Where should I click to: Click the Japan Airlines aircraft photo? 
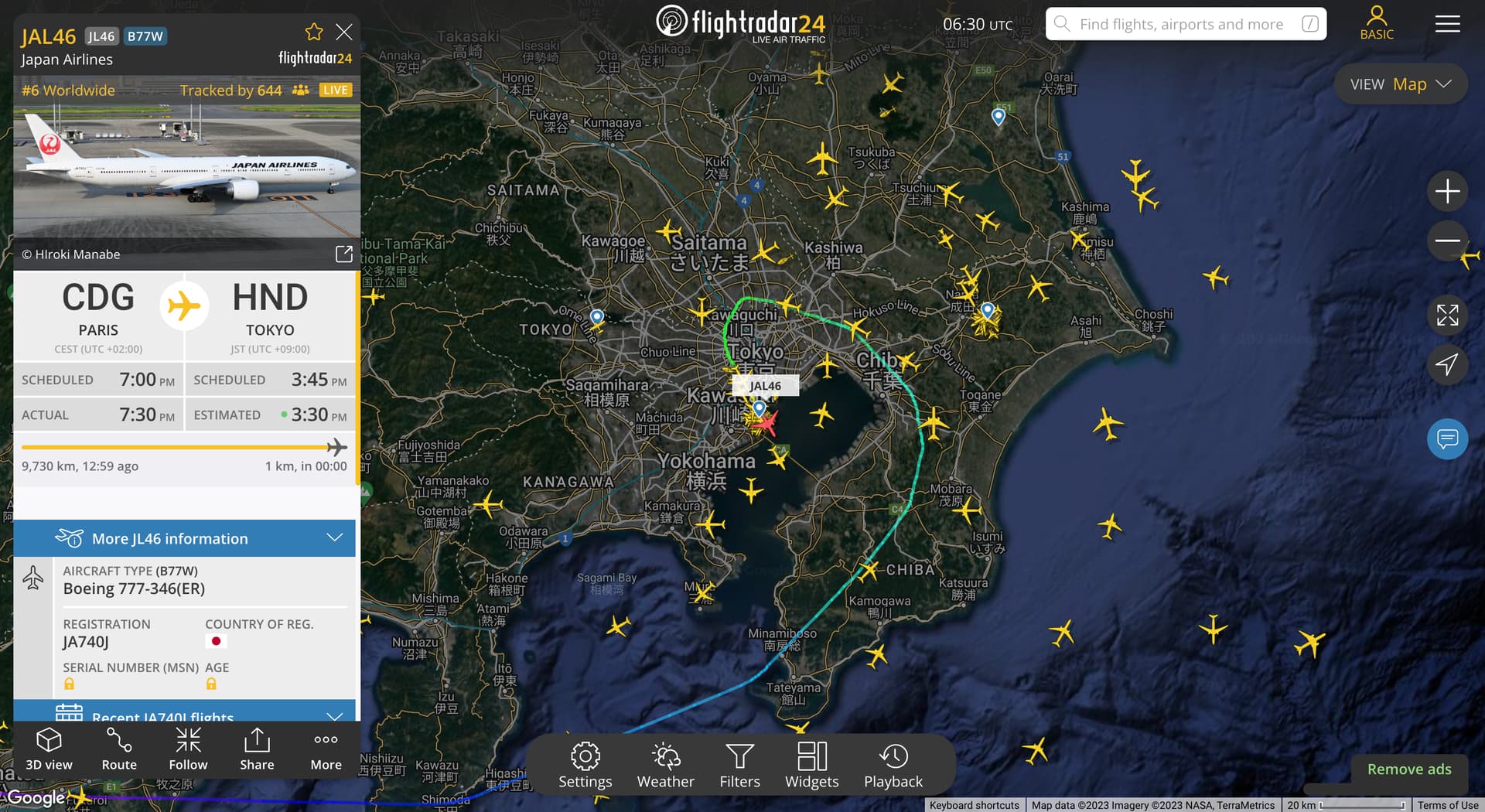[x=186, y=172]
